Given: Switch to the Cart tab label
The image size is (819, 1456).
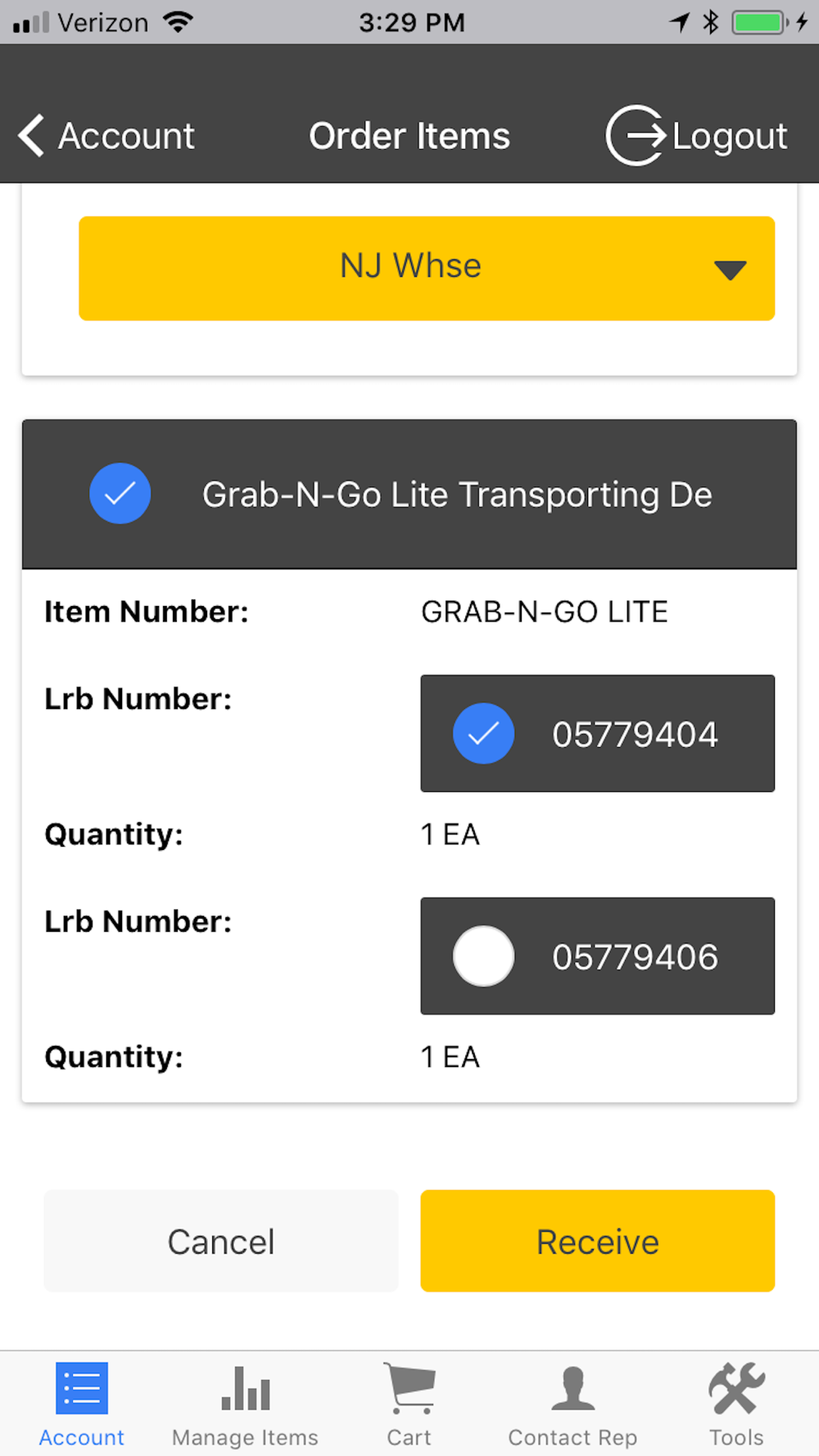Looking at the screenshot, I should pyautogui.click(x=409, y=1437).
